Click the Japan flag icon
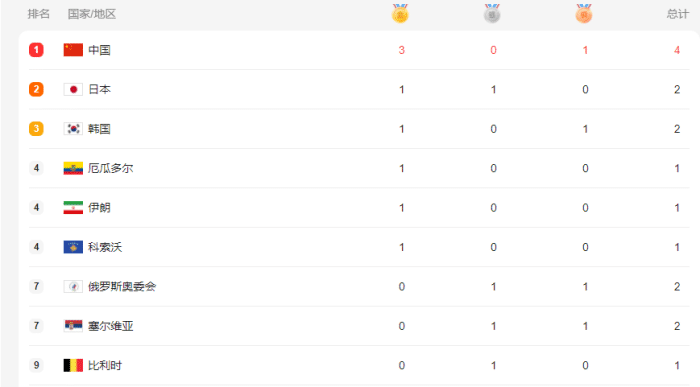 point(73,89)
